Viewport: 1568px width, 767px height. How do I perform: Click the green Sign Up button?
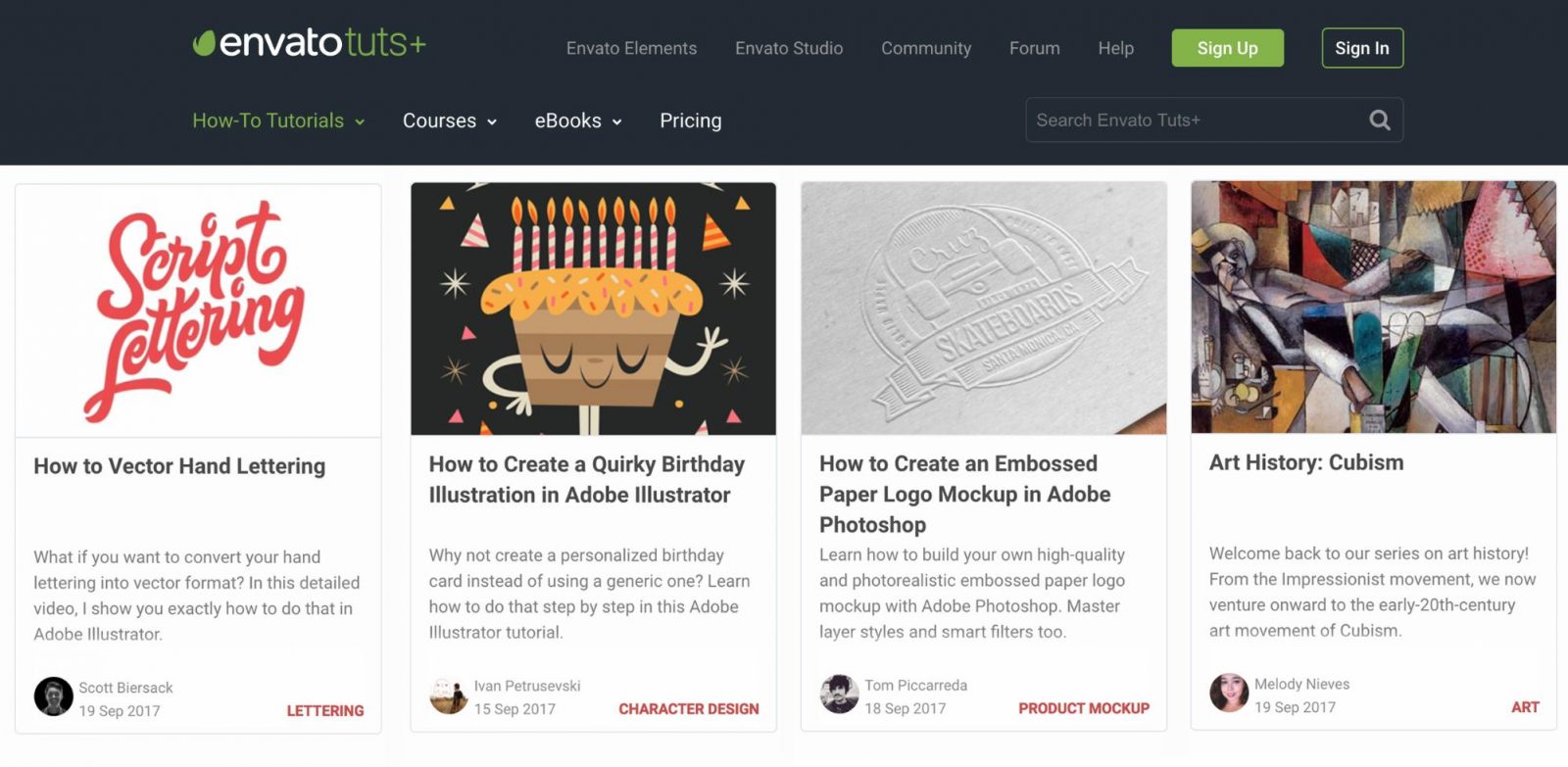[1228, 48]
